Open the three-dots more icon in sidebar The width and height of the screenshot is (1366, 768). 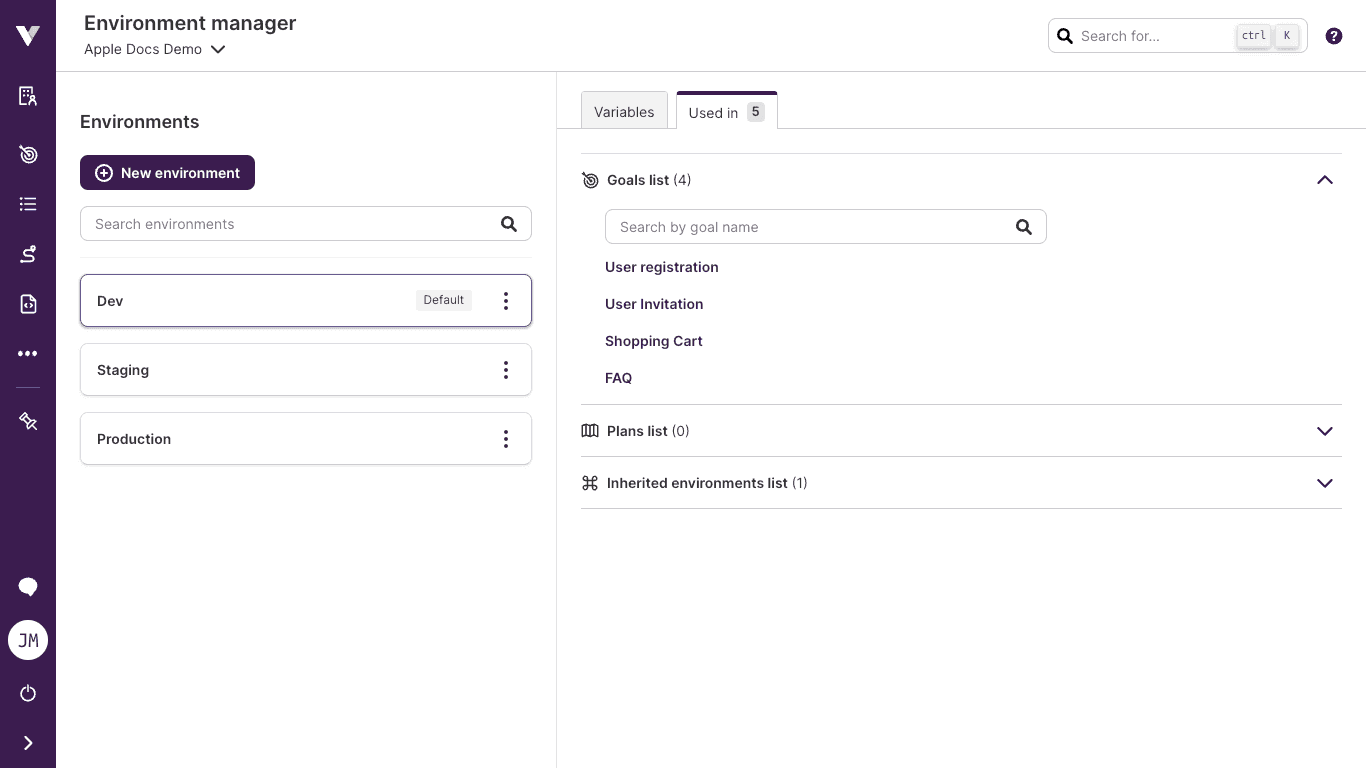[28, 354]
